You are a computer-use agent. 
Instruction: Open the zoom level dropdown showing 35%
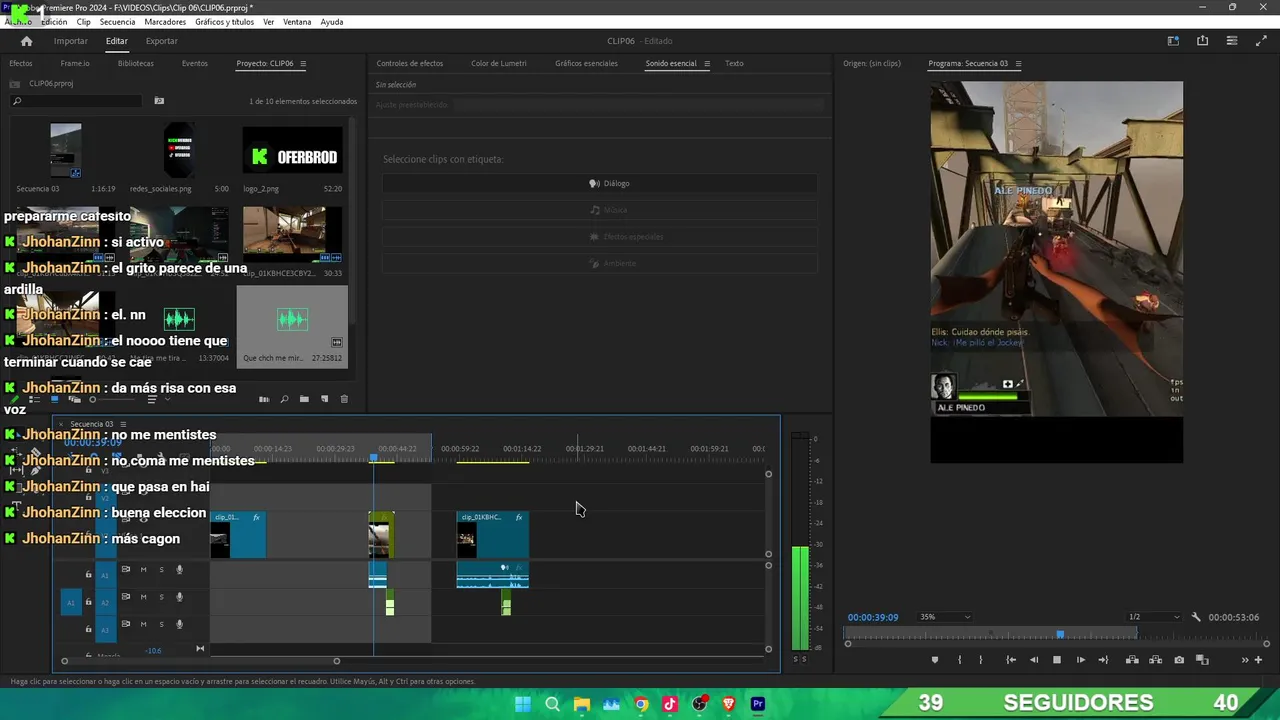(x=945, y=617)
